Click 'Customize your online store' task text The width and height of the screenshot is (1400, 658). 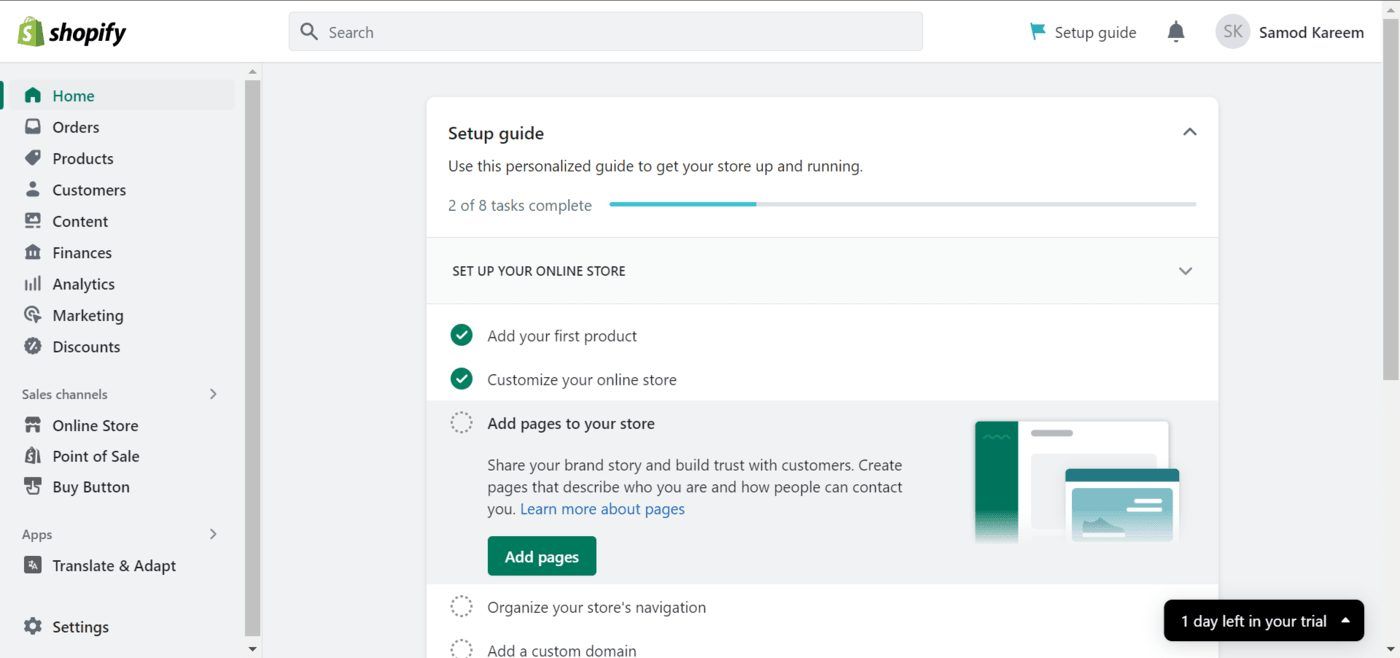tap(582, 380)
